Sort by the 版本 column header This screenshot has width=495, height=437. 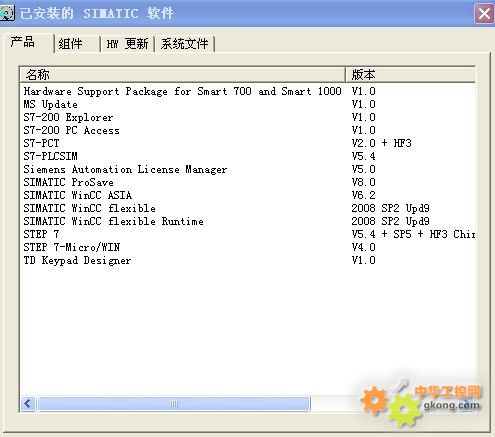pos(410,74)
